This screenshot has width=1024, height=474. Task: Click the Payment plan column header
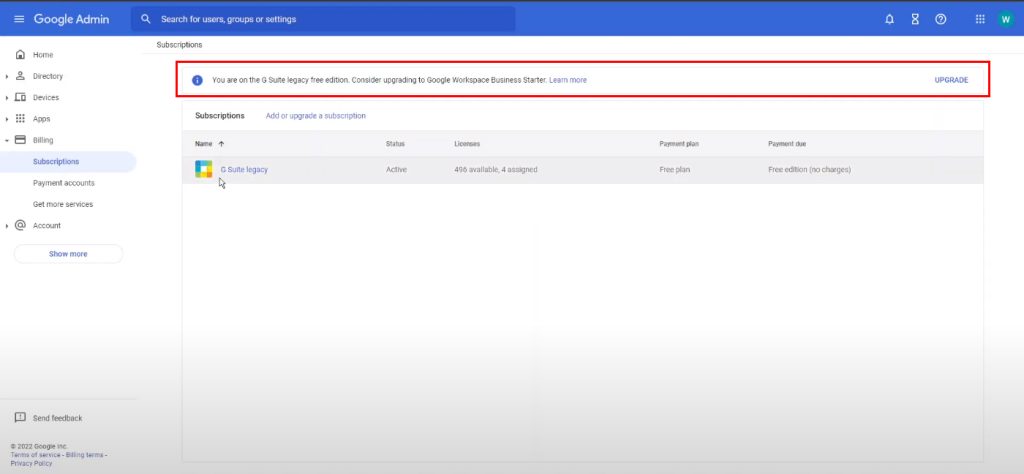click(679, 144)
